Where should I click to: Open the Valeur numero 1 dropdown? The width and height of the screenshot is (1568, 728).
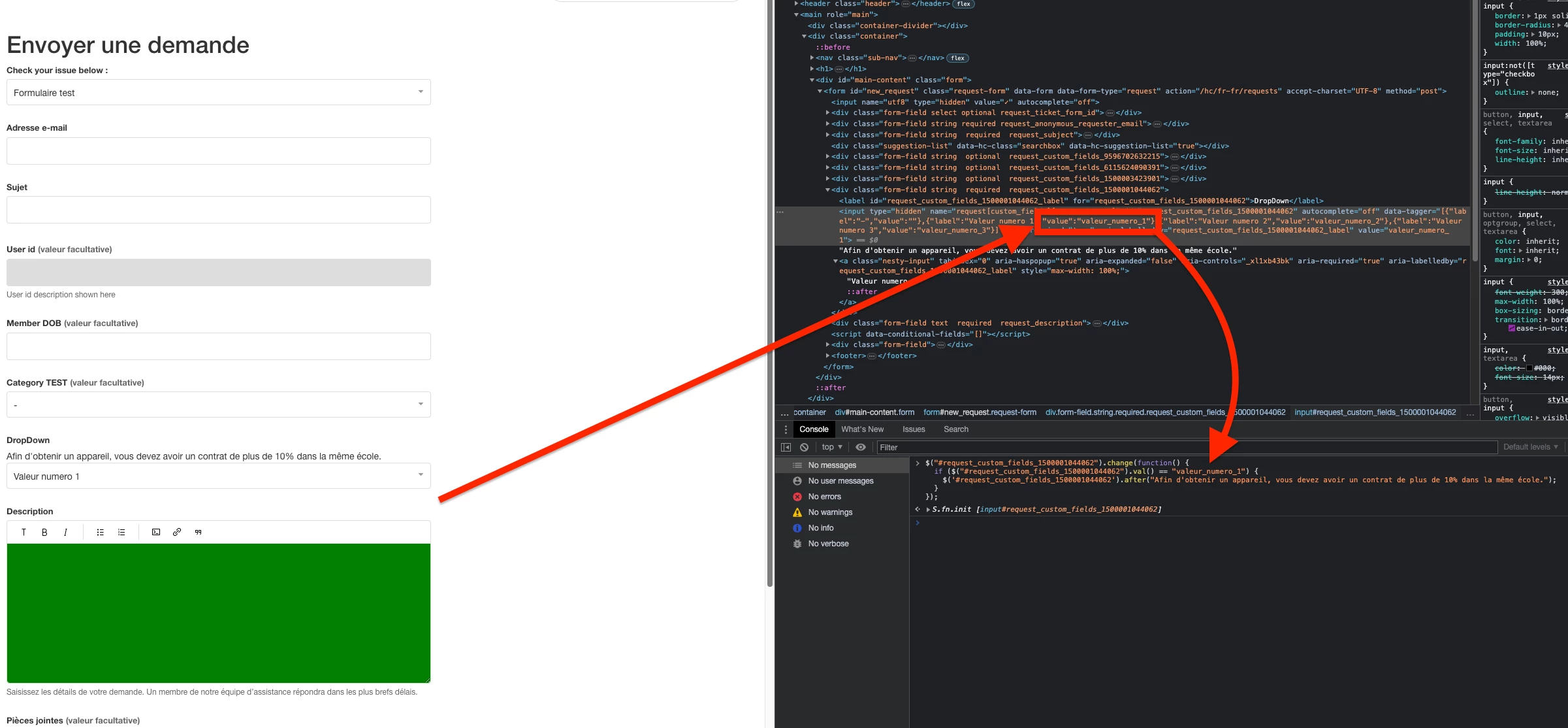(219, 476)
